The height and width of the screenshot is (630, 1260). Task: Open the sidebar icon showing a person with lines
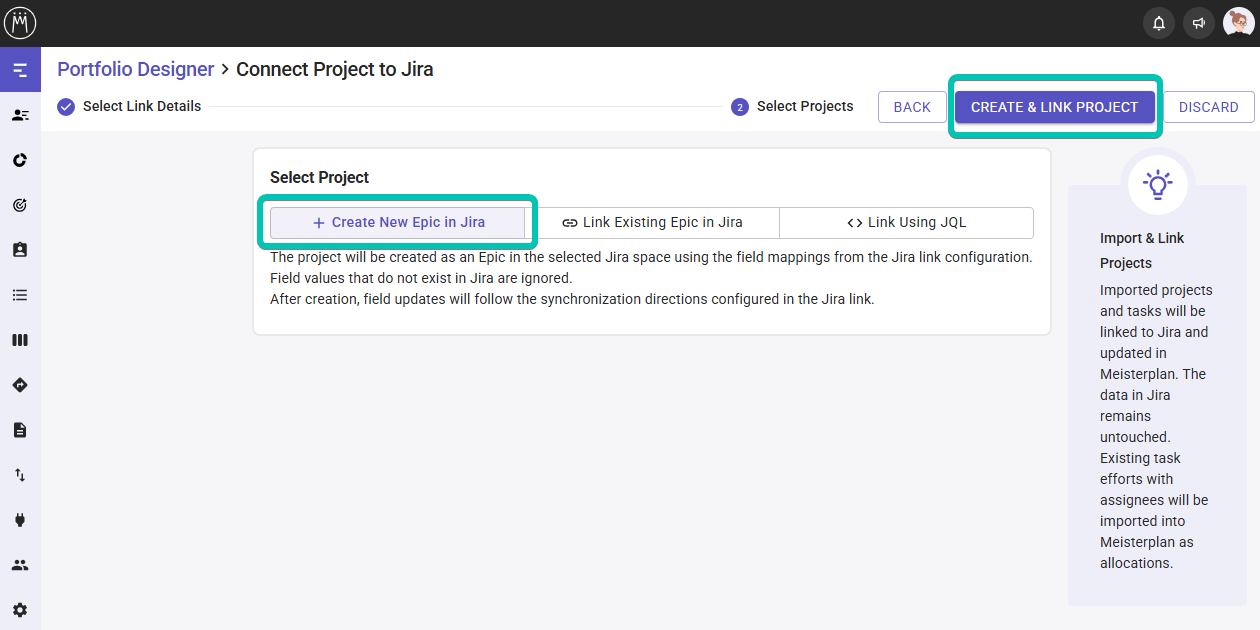point(20,115)
